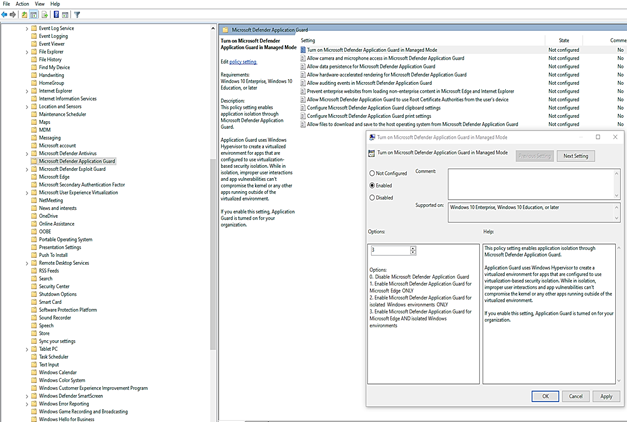
Task: Click the folder icon beside Security Center
Action: (34, 286)
